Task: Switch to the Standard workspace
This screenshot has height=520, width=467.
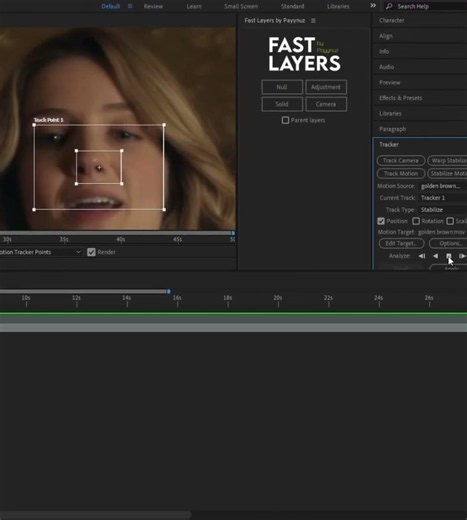Action: tap(292, 6)
